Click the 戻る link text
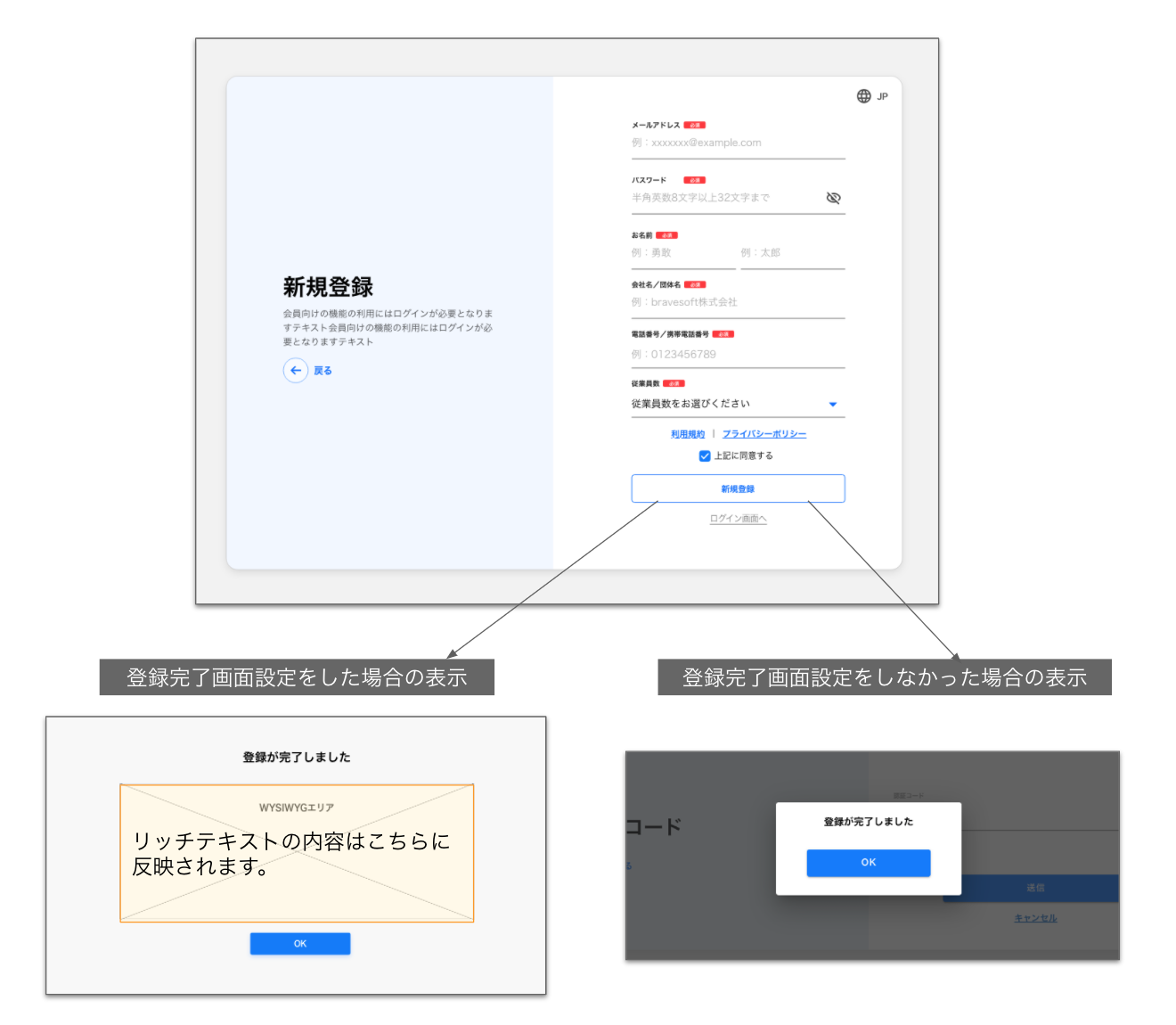Viewport: 1176px width, 1025px height. pos(323,371)
